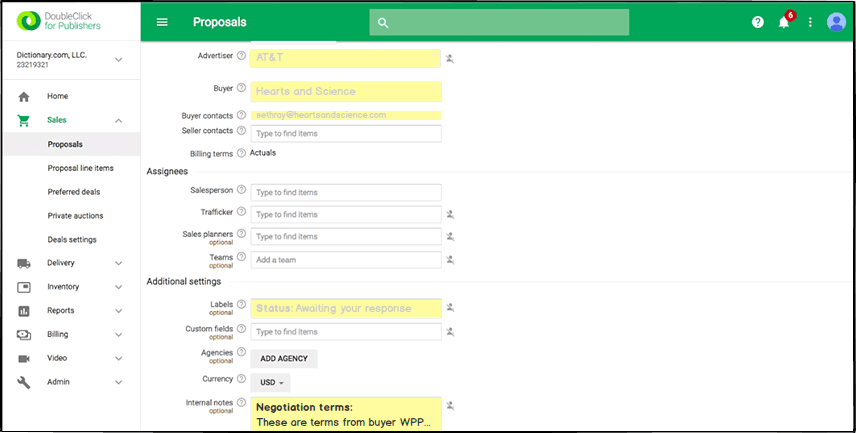Click the Labels field showing Awaiting your response

[346, 309]
